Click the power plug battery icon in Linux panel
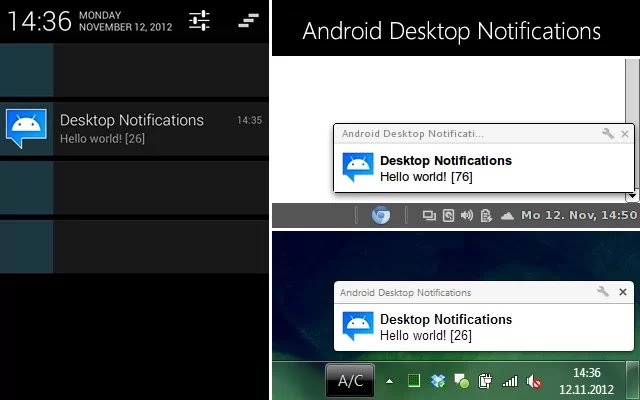Image resolution: width=640 pixels, height=400 pixels. point(486,215)
